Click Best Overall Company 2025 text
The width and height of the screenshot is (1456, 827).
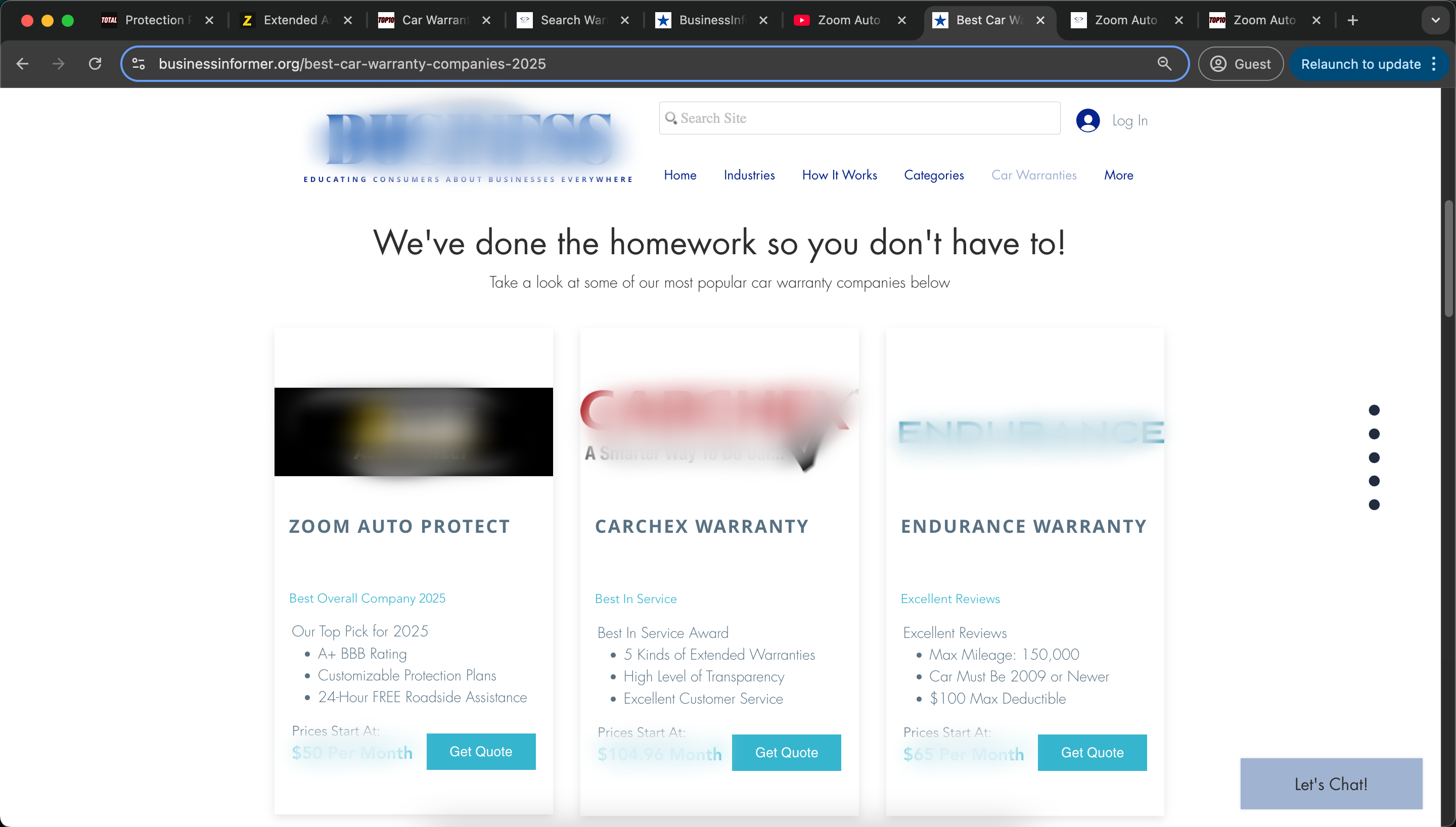coord(367,598)
